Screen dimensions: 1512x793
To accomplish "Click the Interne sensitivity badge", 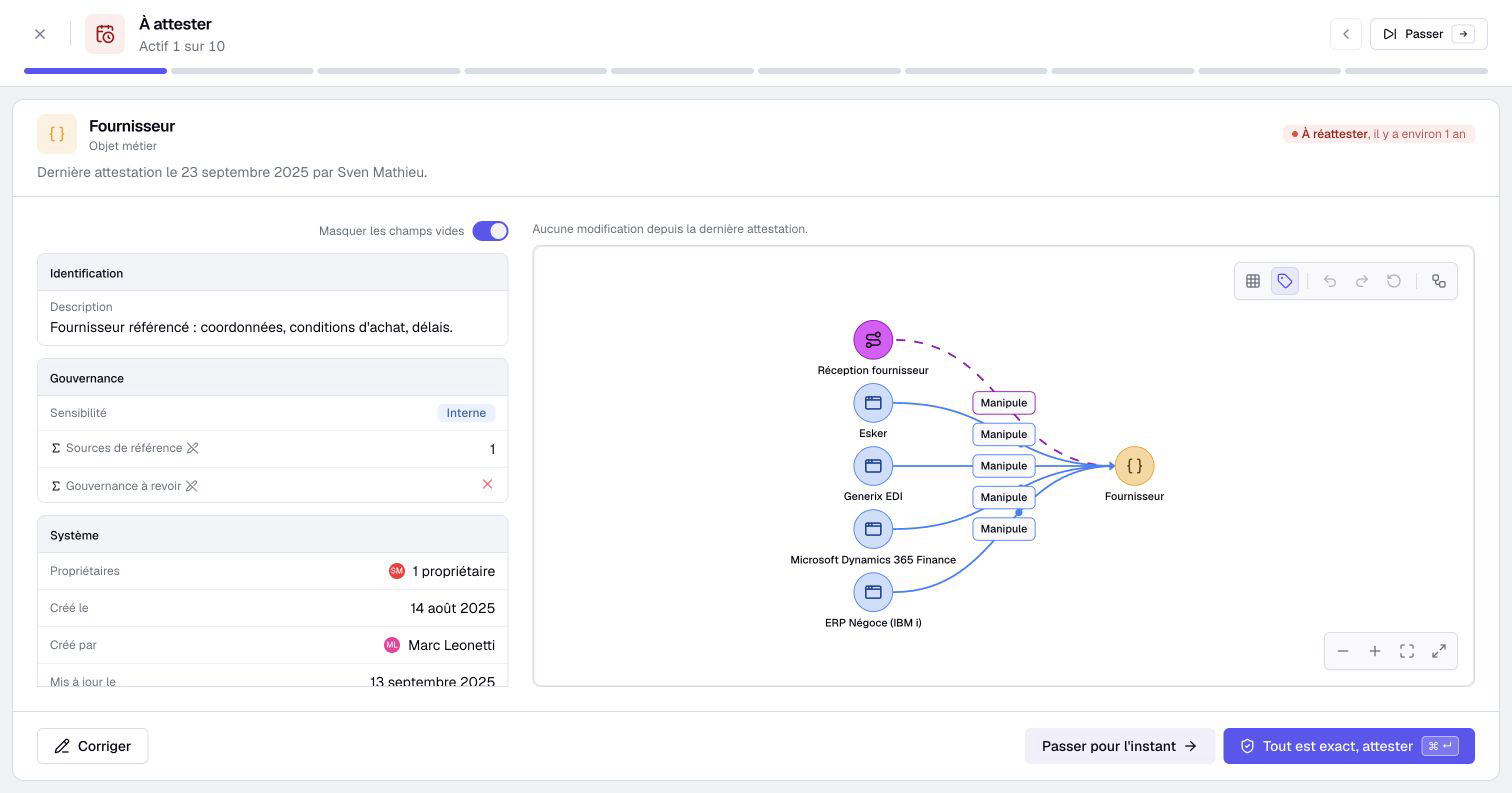I will point(466,413).
